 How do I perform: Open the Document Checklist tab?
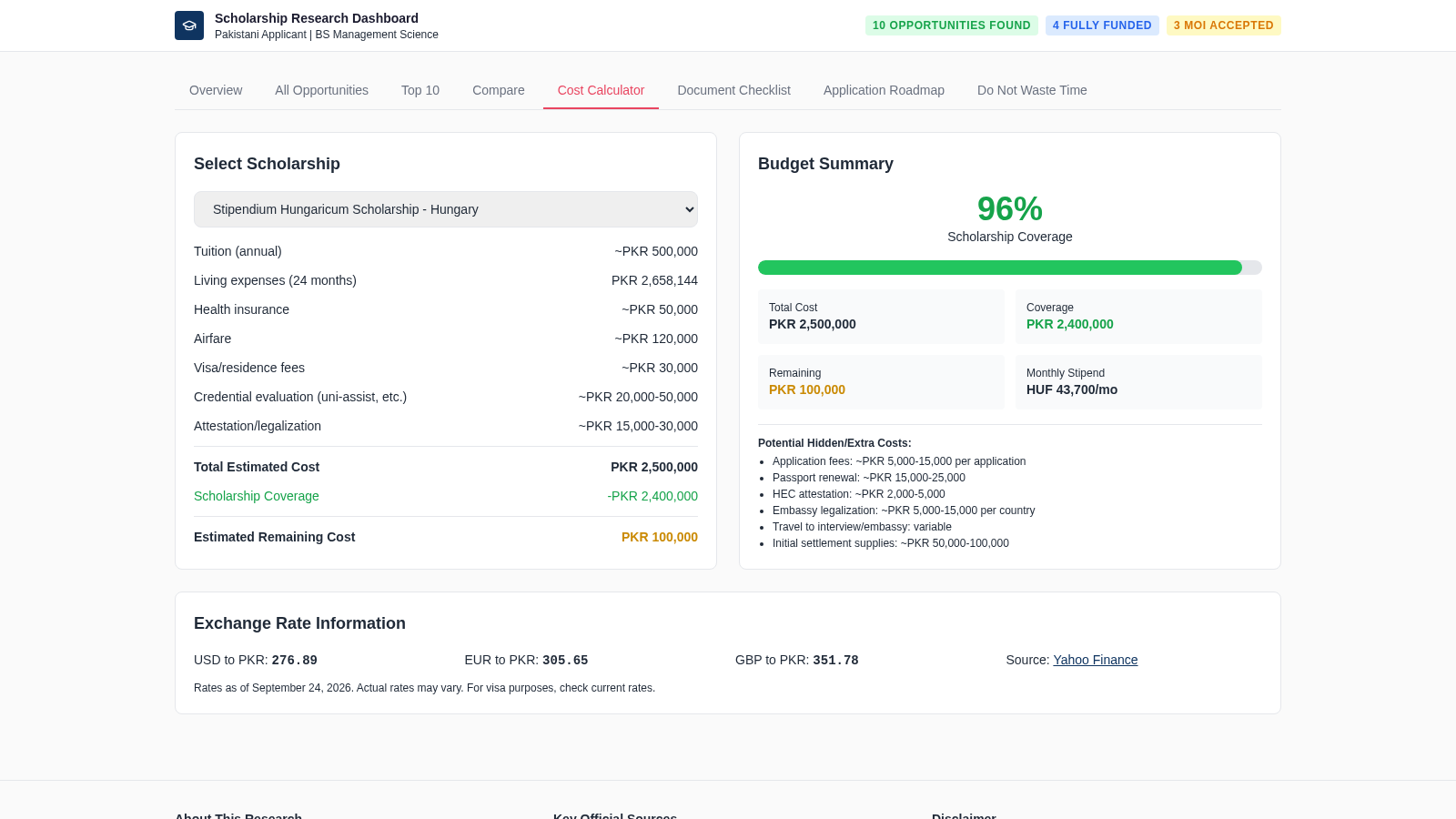pos(733,90)
